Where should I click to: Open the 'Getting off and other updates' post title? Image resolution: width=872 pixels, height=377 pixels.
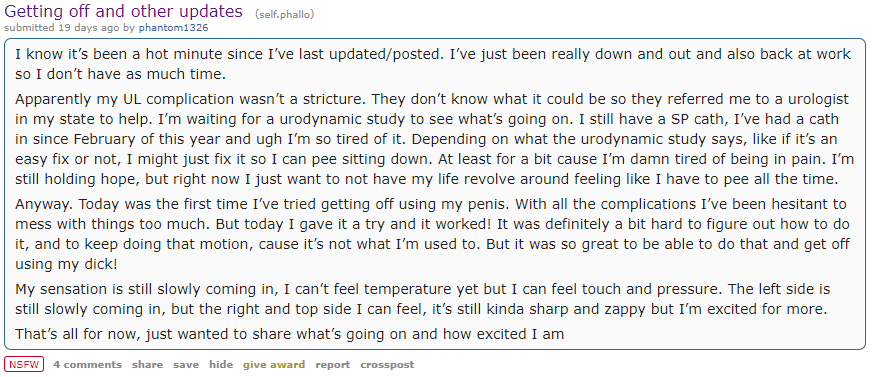[123, 11]
